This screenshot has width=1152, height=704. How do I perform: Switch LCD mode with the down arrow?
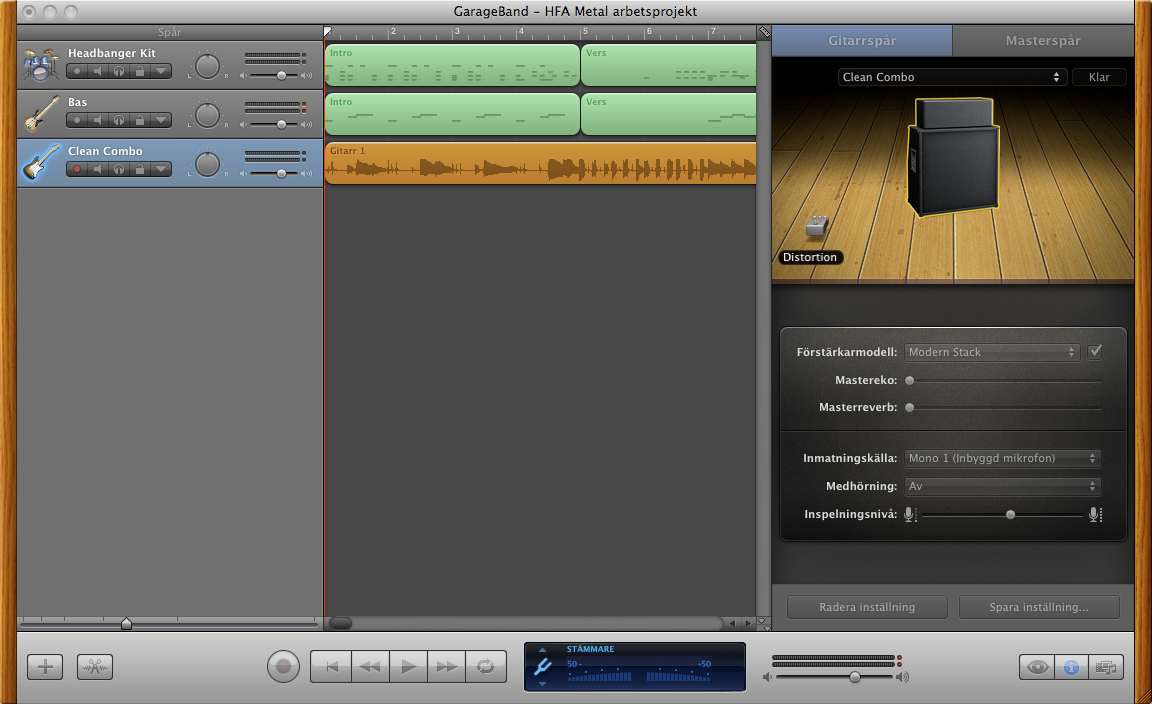(542, 683)
